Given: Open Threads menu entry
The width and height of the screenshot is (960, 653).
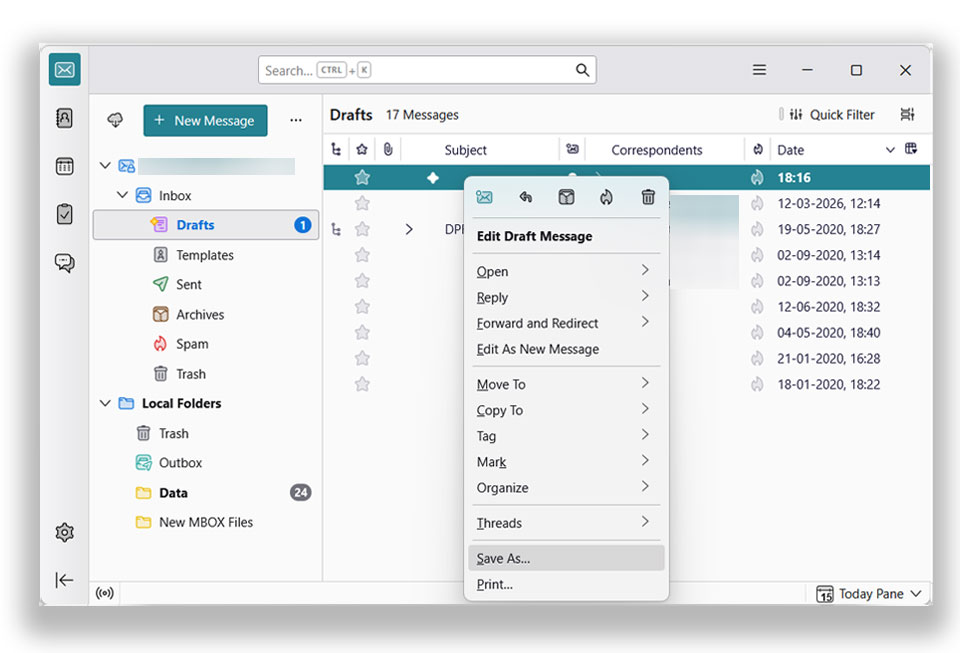Looking at the screenshot, I should pyautogui.click(x=566, y=523).
